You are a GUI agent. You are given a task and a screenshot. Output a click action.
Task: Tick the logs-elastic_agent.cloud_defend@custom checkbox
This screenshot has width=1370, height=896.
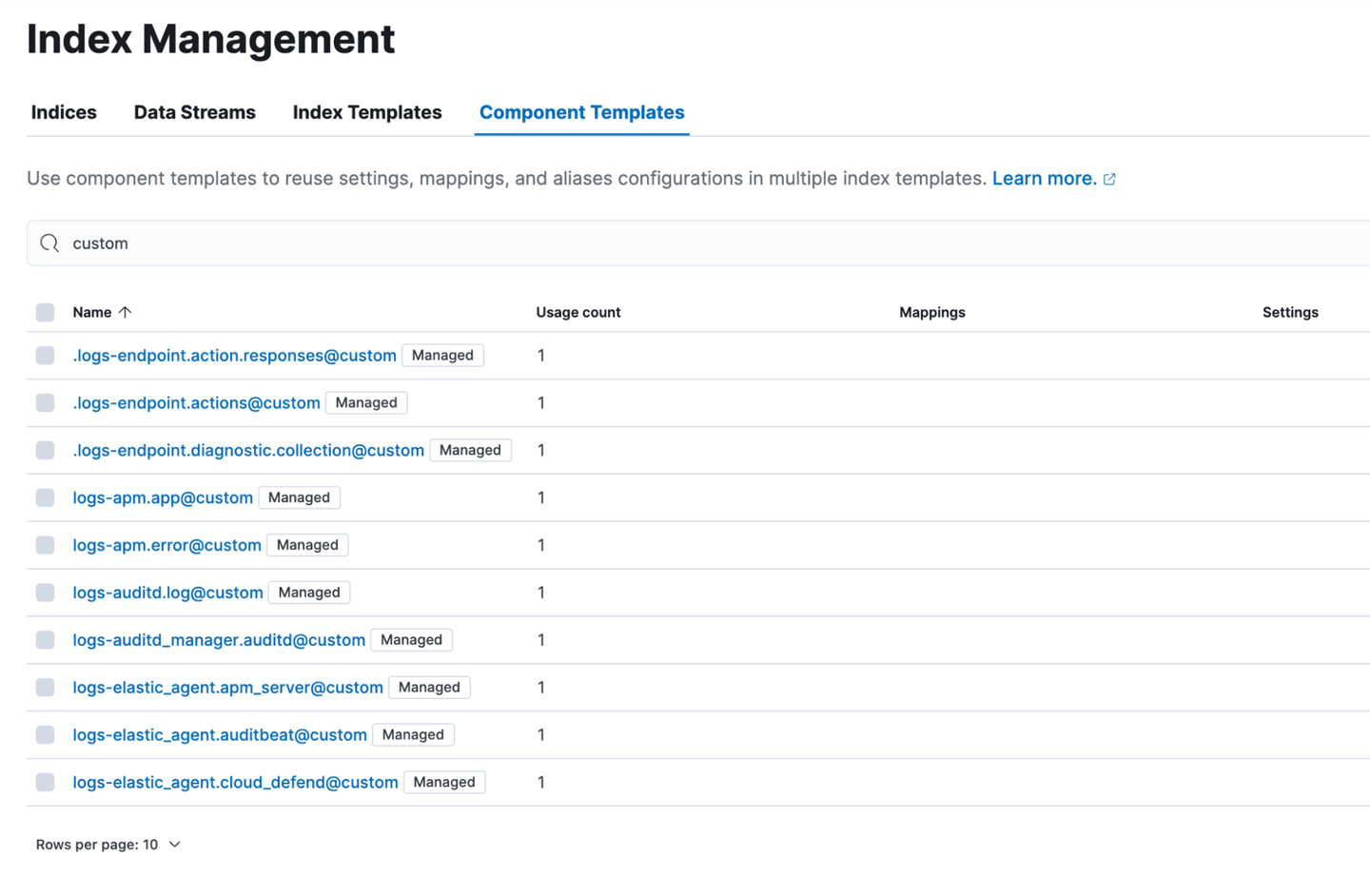tap(45, 782)
